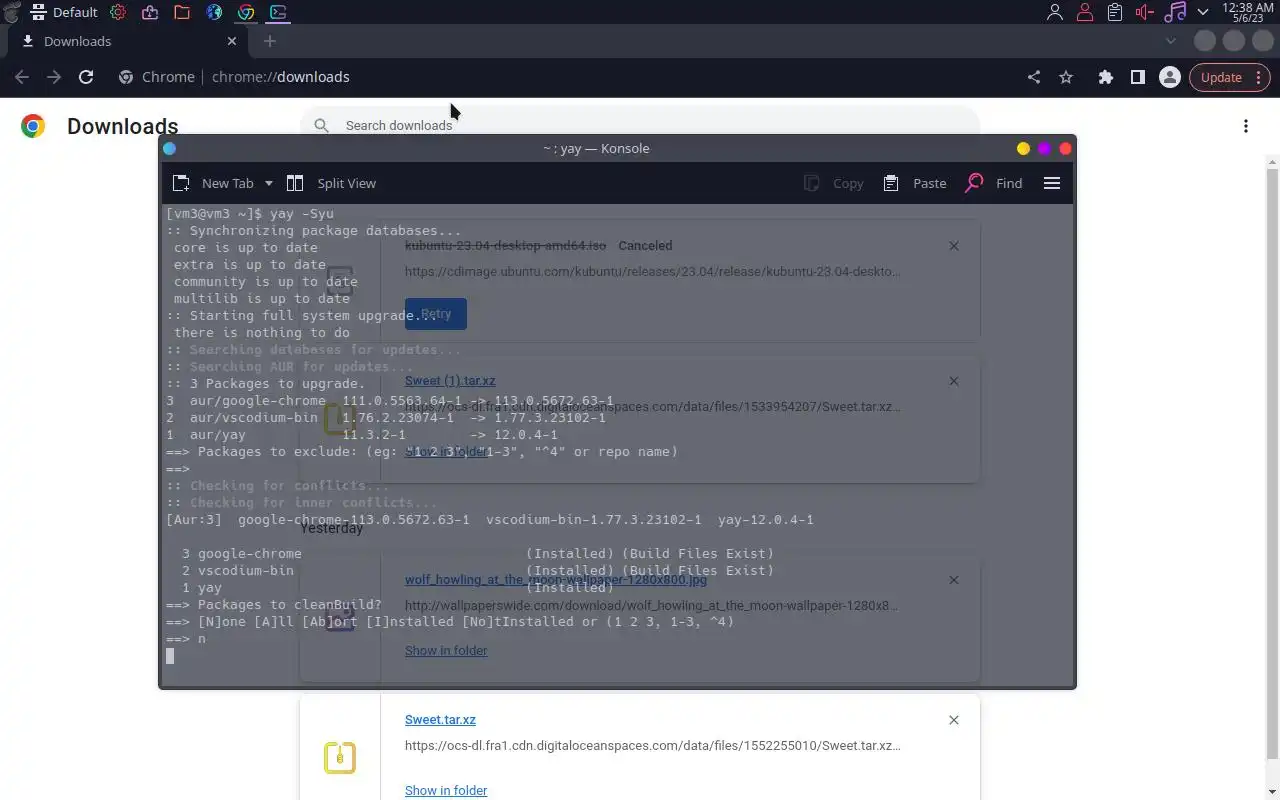Click Show in folder for Sweet.tar.xz
1280x800 pixels.
pos(446,791)
